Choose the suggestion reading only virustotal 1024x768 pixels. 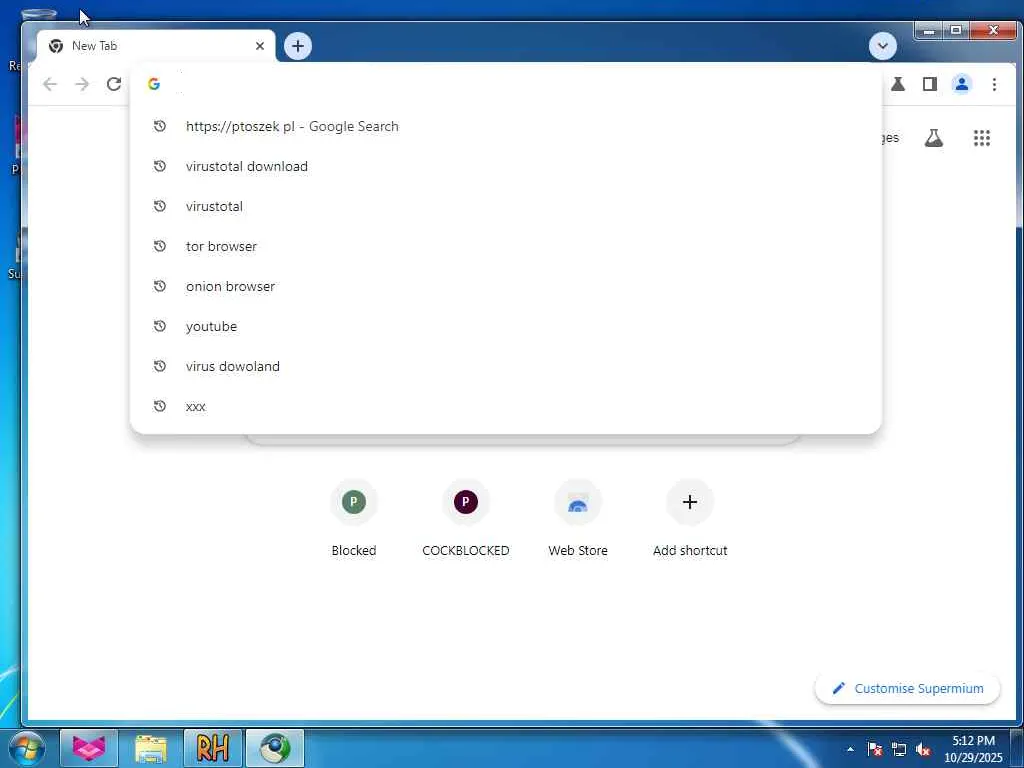coord(505,206)
